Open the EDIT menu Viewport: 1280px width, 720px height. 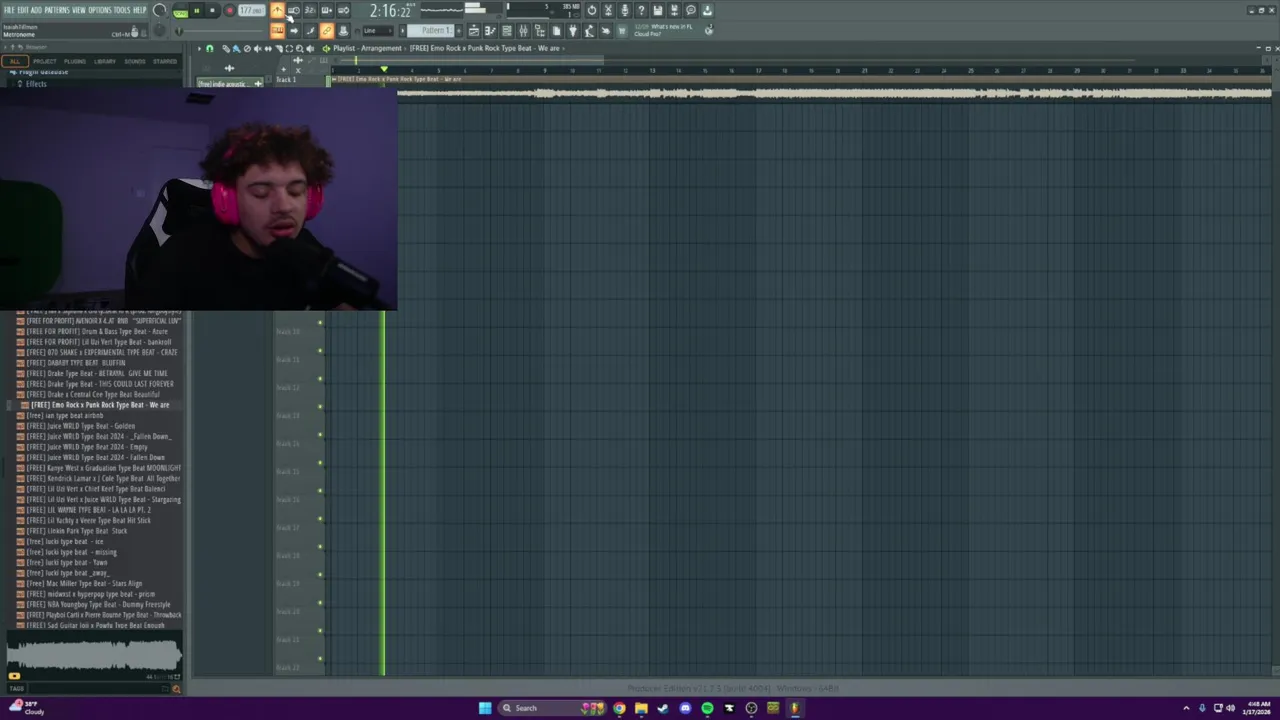(x=23, y=10)
